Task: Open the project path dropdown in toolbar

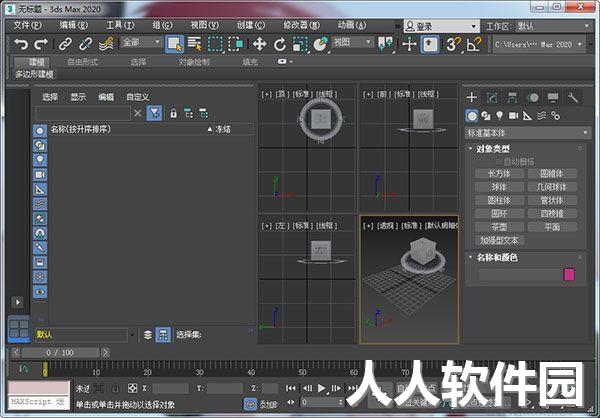Action: tap(538, 44)
